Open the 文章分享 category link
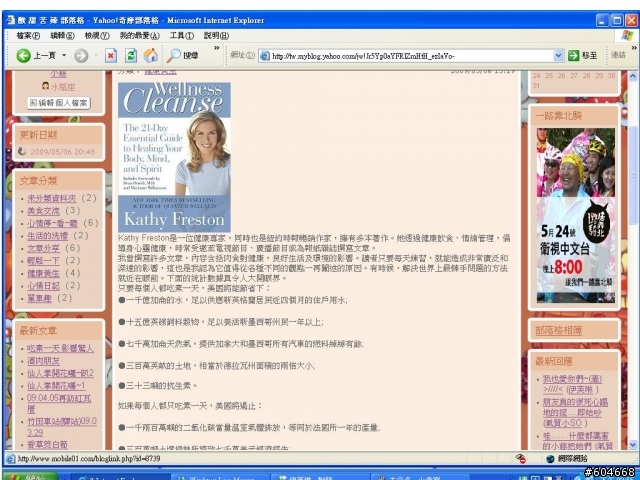Image resolution: width=640 pixels, height=480 pixels. 43,248
